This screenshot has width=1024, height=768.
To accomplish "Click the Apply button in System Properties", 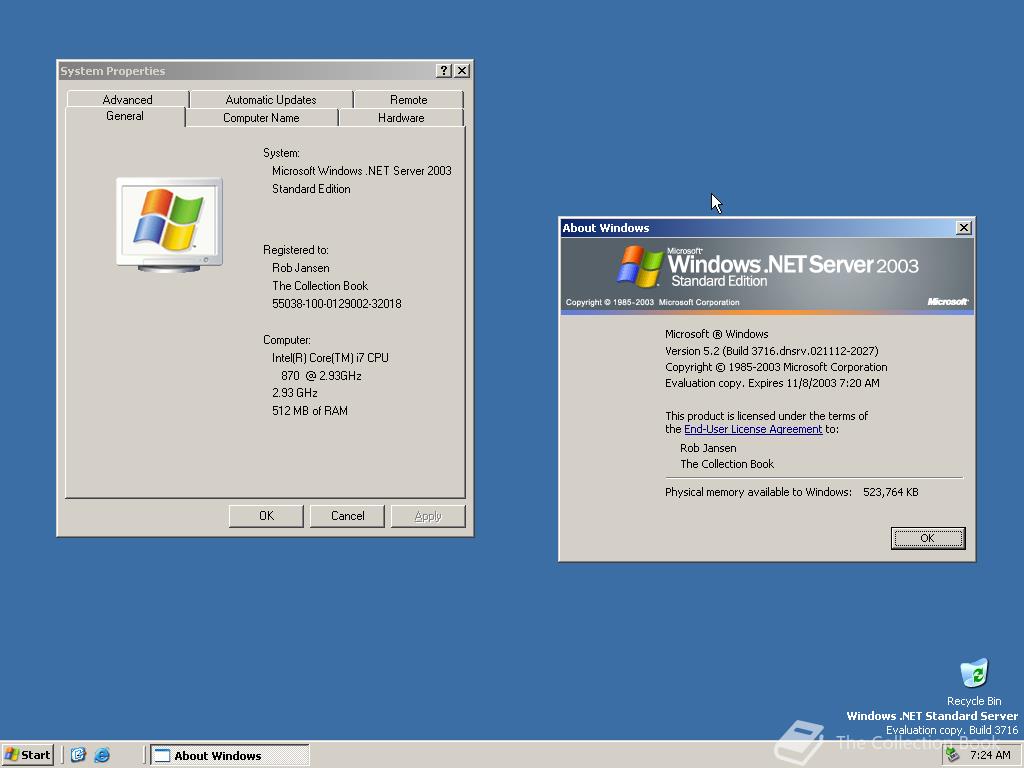I will [428, 516].
